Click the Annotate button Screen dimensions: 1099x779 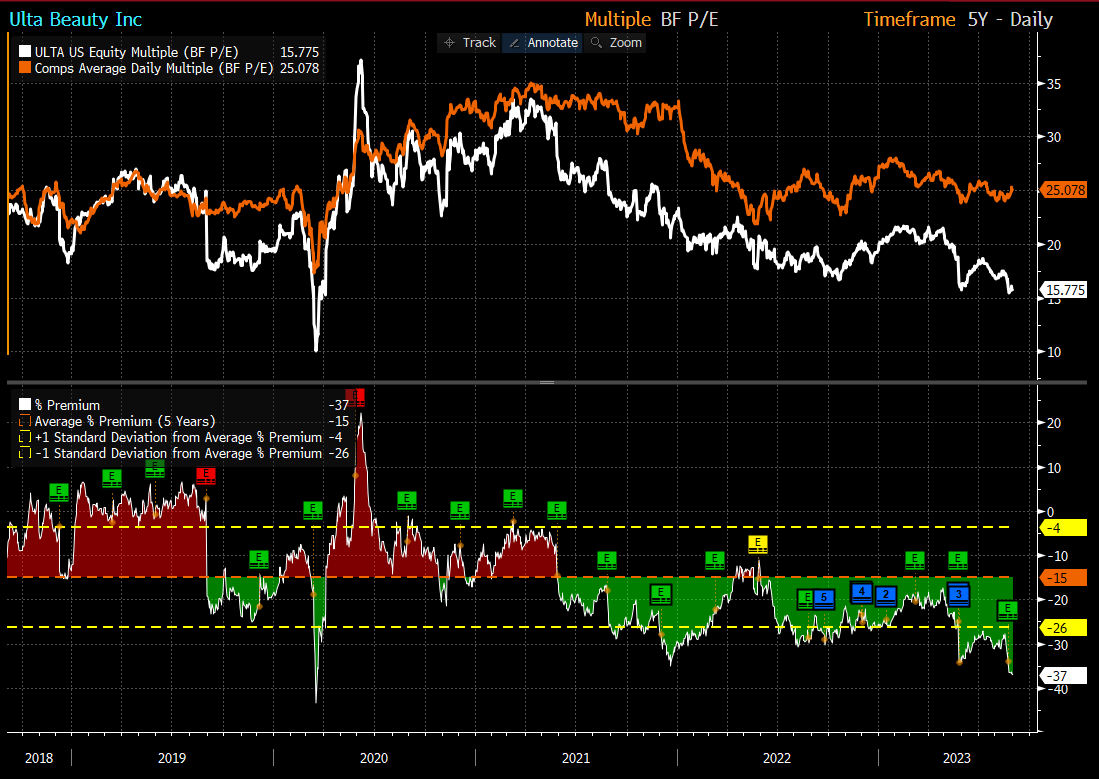(543, 43)
